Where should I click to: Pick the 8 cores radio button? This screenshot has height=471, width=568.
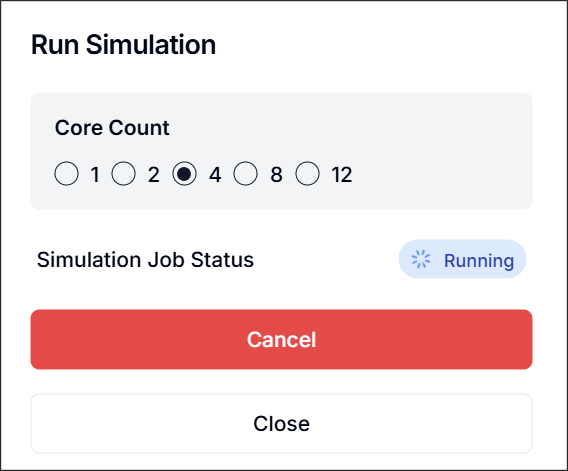click(x=246, y=174)
